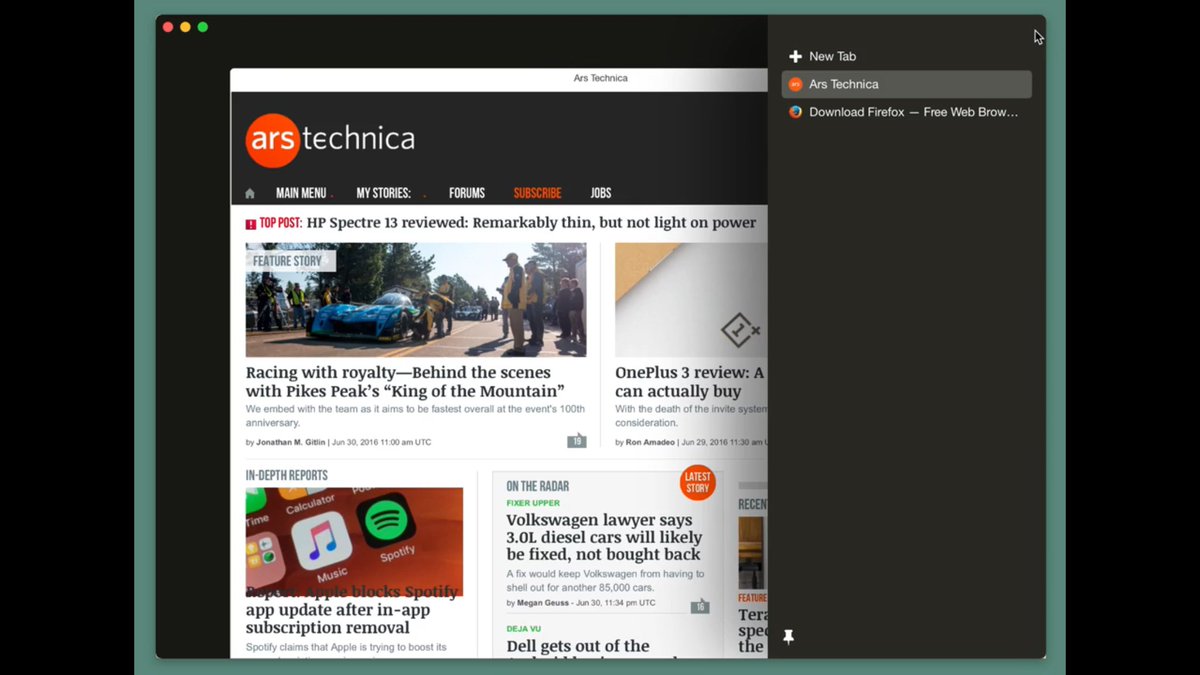The width and height of the screenshot is (1200, 675).
Task: Open the Volkswagen lawyer diesel headline
Action: 604,537
